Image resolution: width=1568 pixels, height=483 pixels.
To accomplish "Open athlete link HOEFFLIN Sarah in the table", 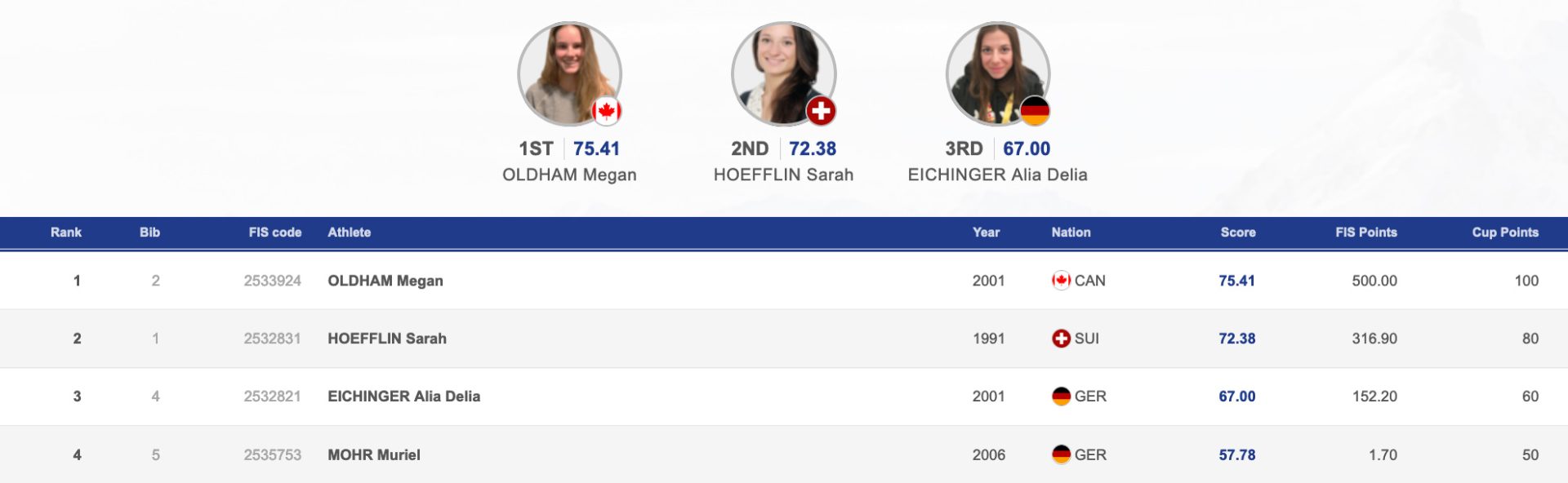I will point(387,339).
